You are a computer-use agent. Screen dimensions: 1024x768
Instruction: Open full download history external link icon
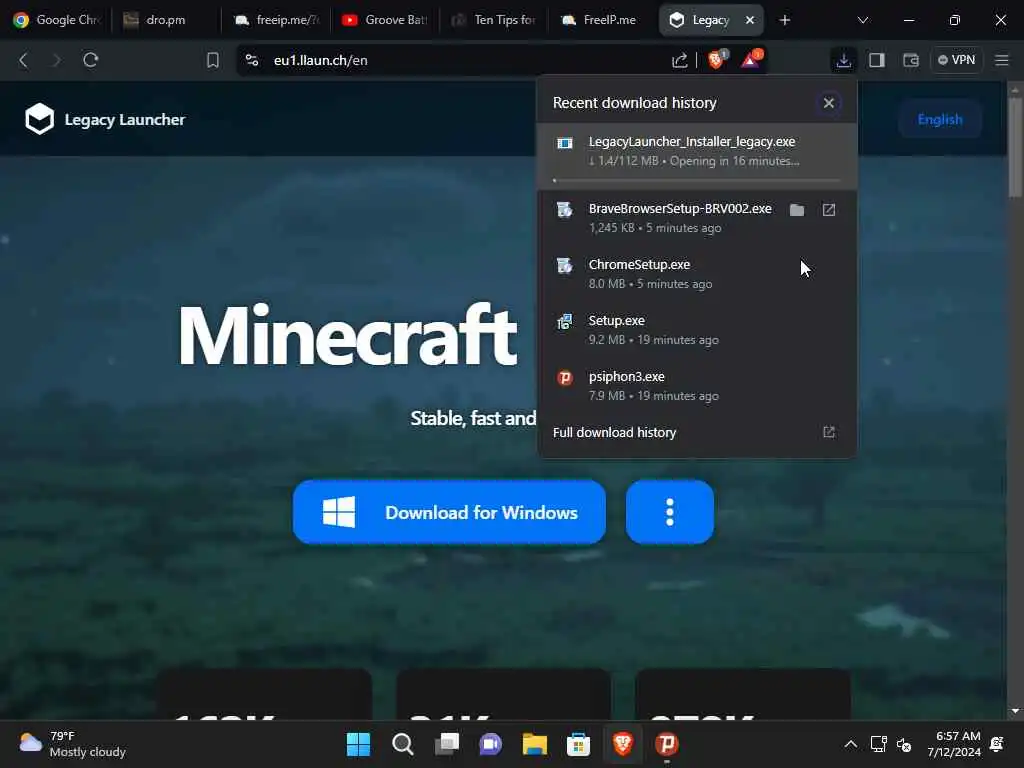coord(829,432)
